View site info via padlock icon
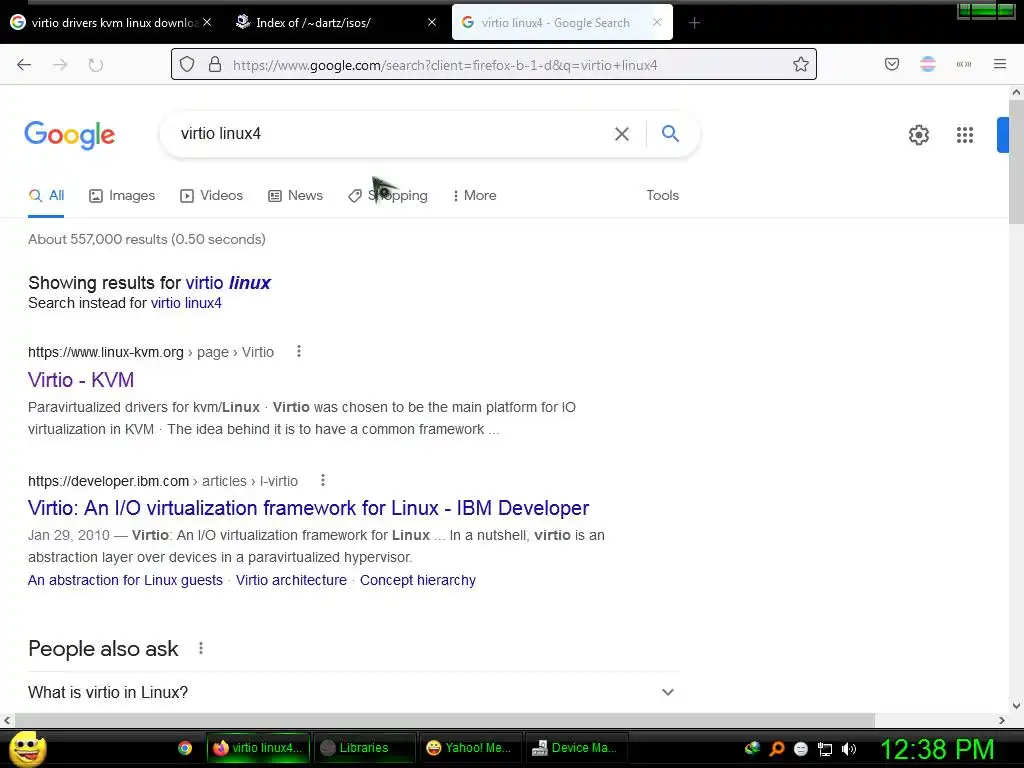1024x768 pixels. tap(215, 65)
